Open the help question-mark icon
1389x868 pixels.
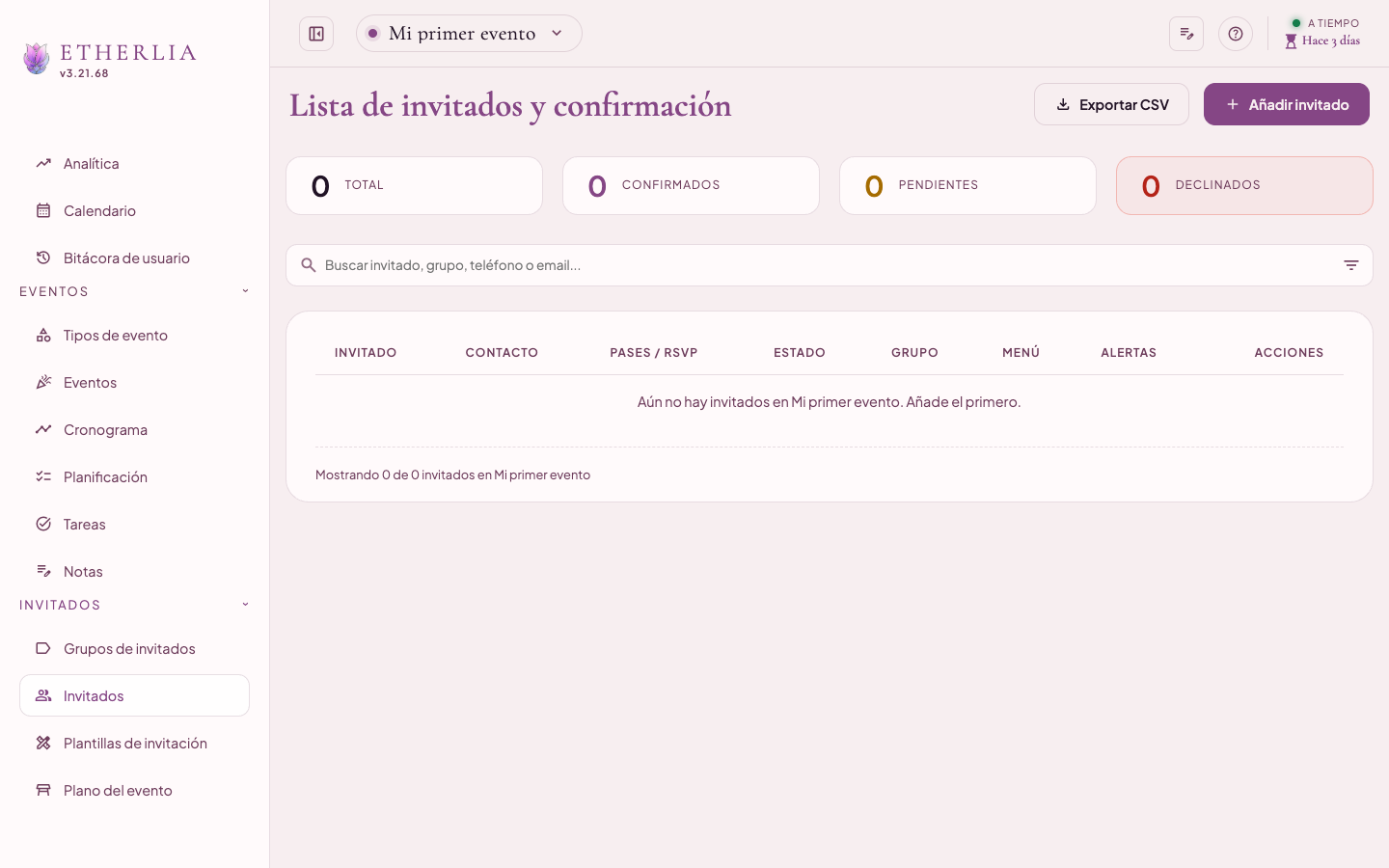(1236, 34)
